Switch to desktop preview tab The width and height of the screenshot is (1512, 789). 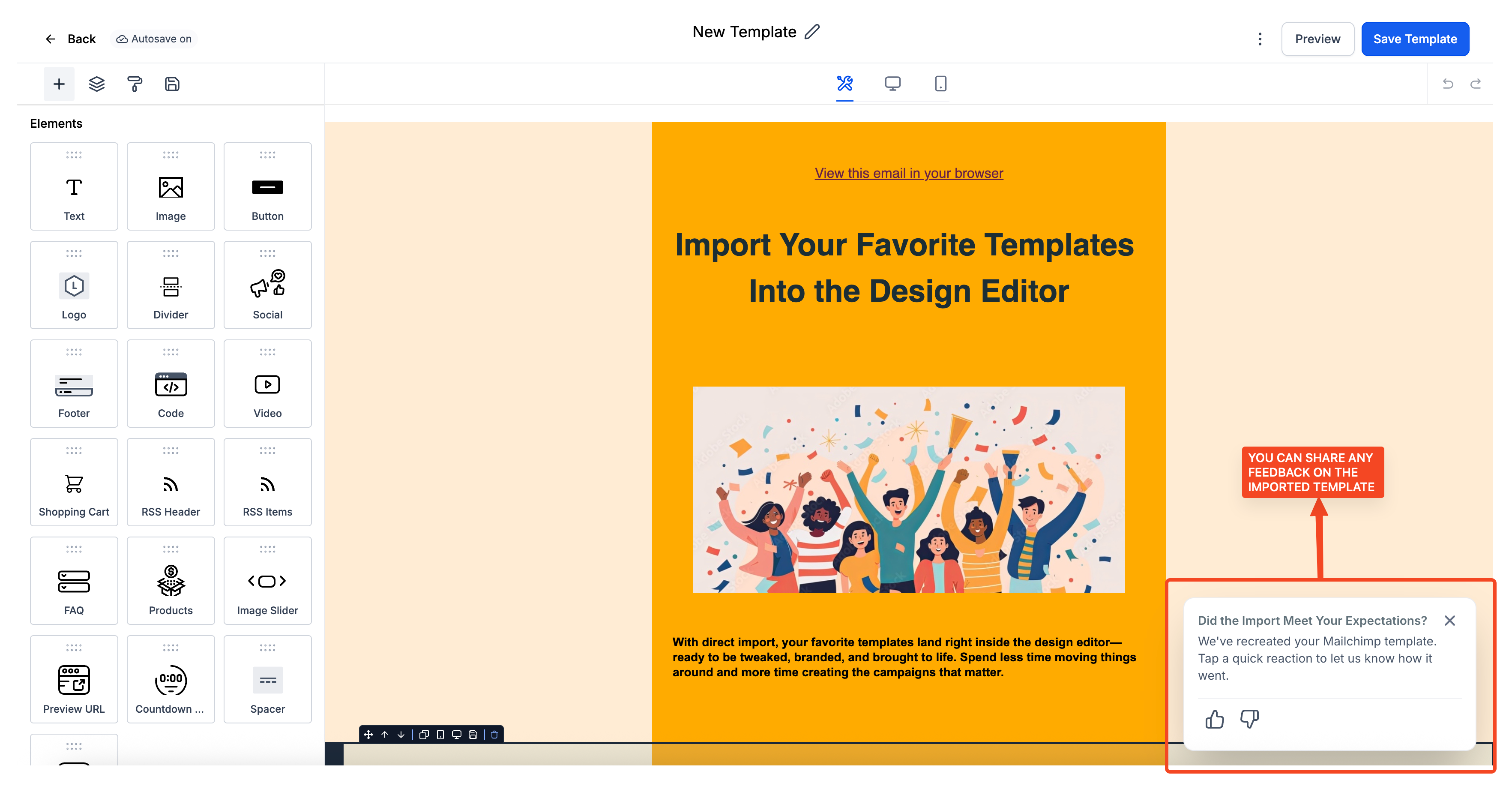point(892,84)
